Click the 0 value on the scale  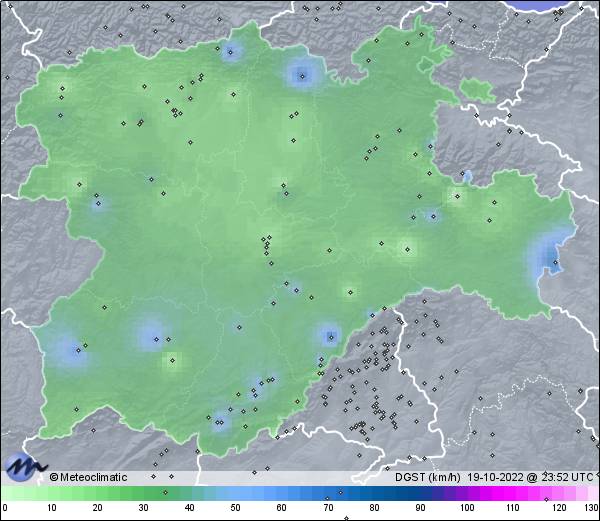click(x=5, y=508)
